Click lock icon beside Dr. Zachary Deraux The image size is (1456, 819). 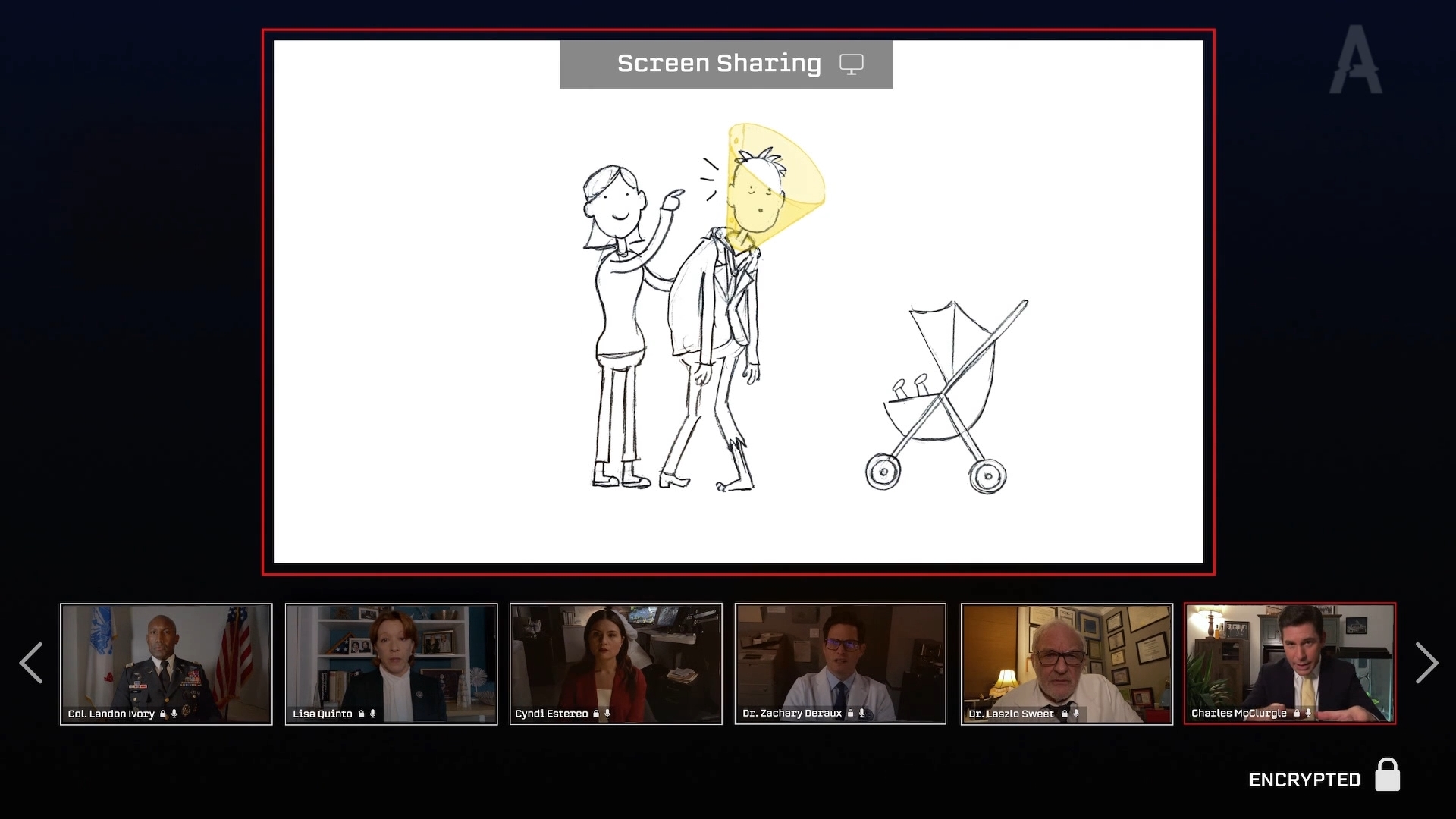click(850, 713)
